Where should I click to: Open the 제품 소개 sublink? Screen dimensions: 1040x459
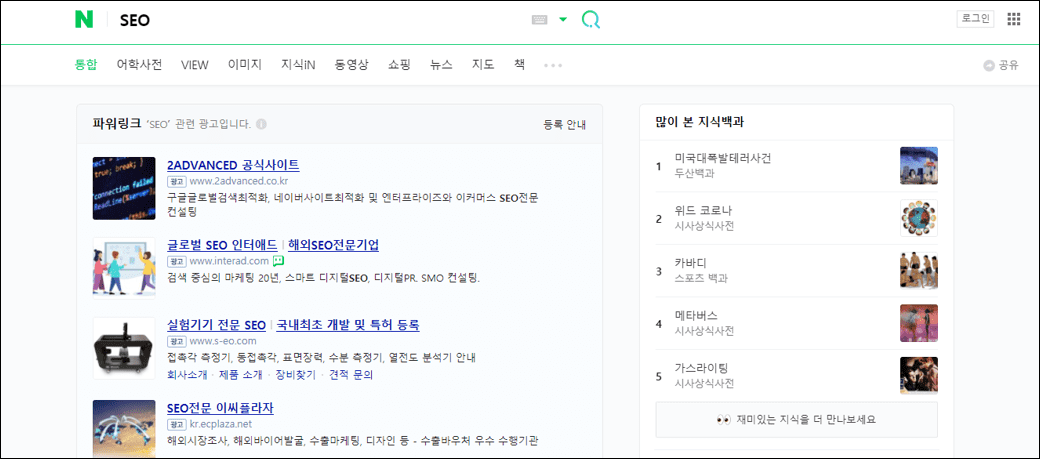pyautogui.click(x=241, y=375)
